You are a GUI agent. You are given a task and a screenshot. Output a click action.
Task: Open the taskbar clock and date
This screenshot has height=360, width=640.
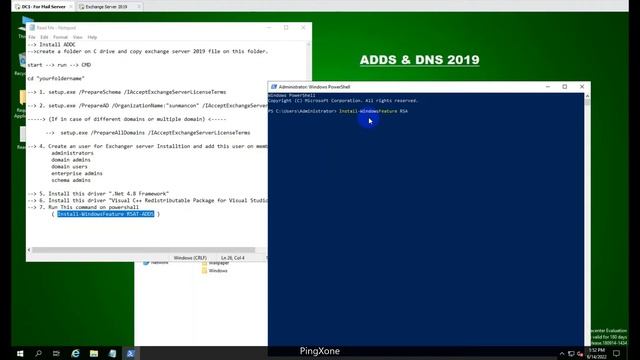coord(597,353)
